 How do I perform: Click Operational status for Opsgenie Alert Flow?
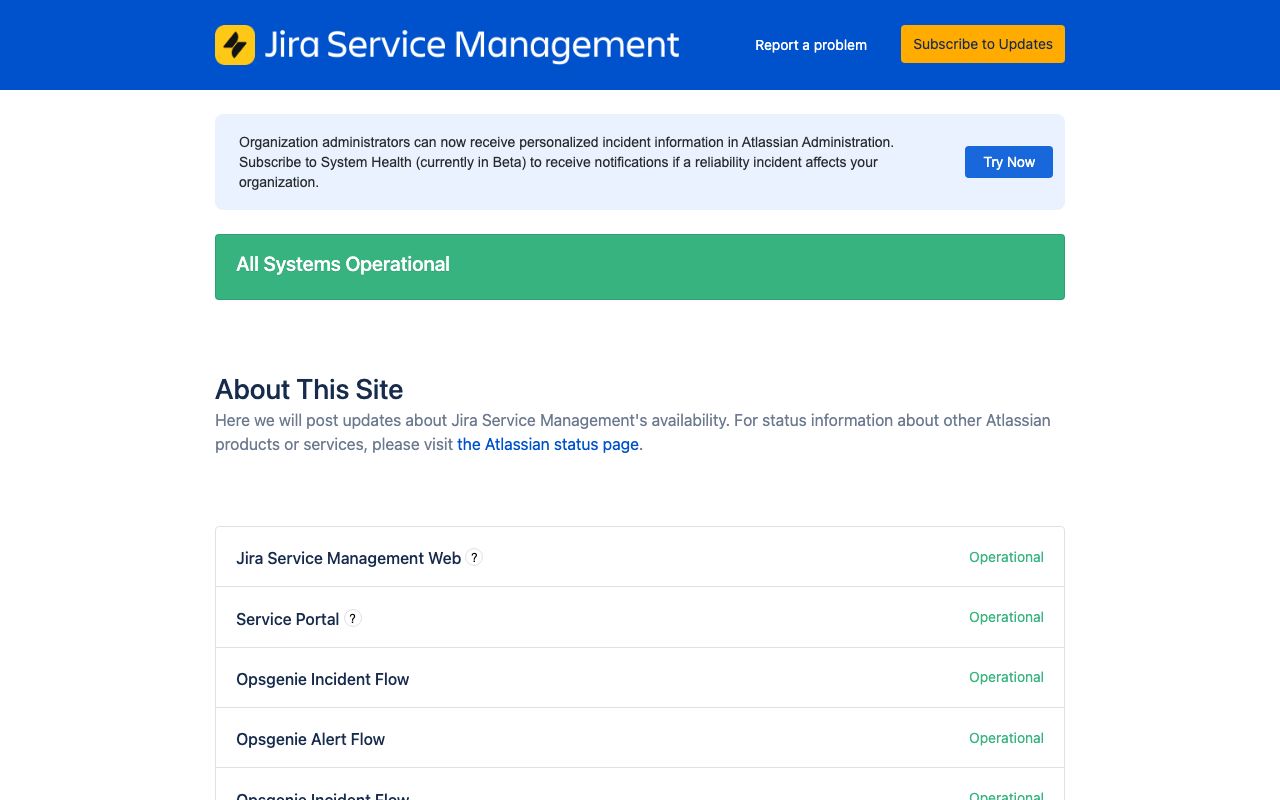(1006, 738)
